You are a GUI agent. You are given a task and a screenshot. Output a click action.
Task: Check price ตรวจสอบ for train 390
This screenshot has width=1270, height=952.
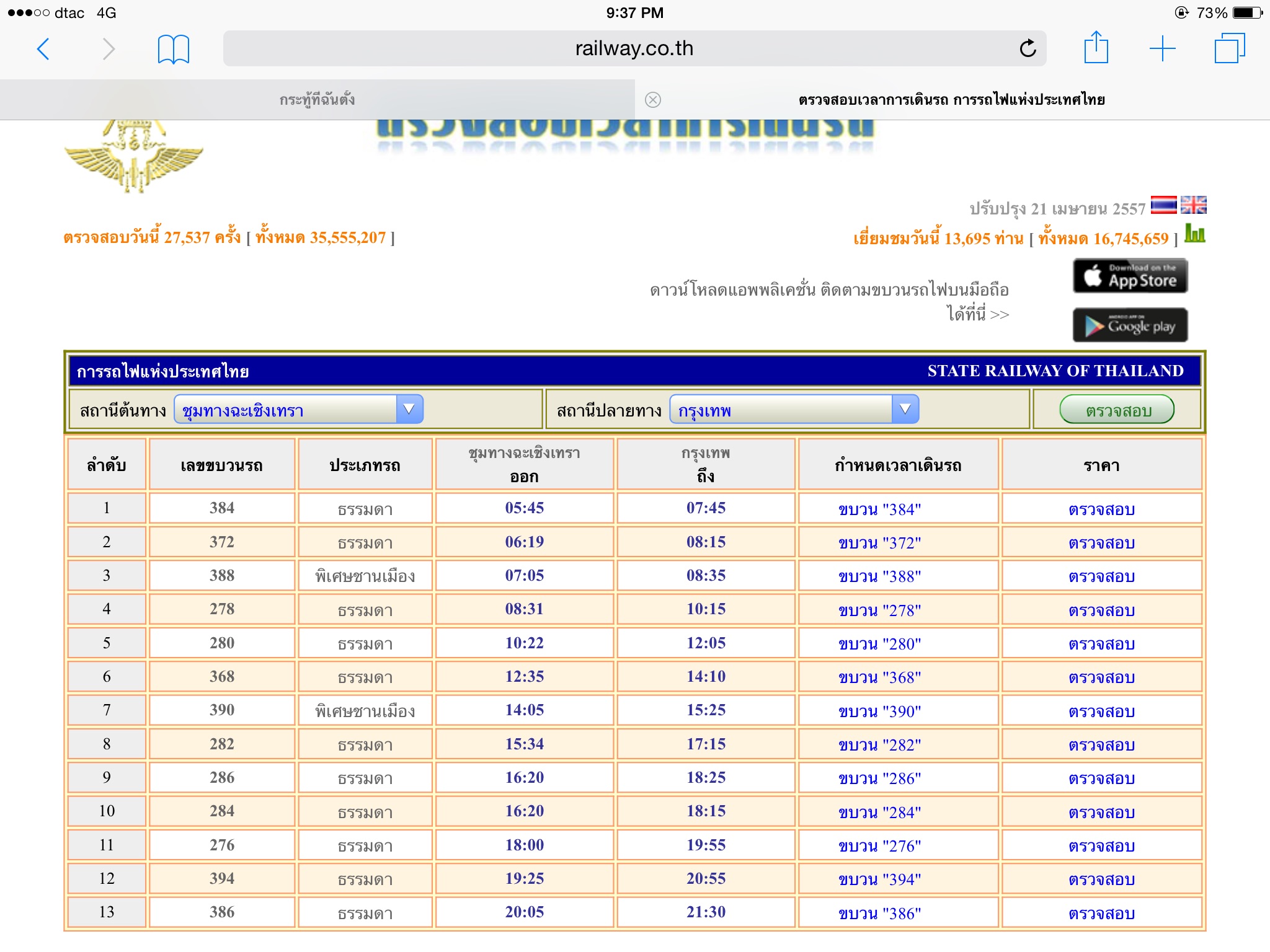1101,712
